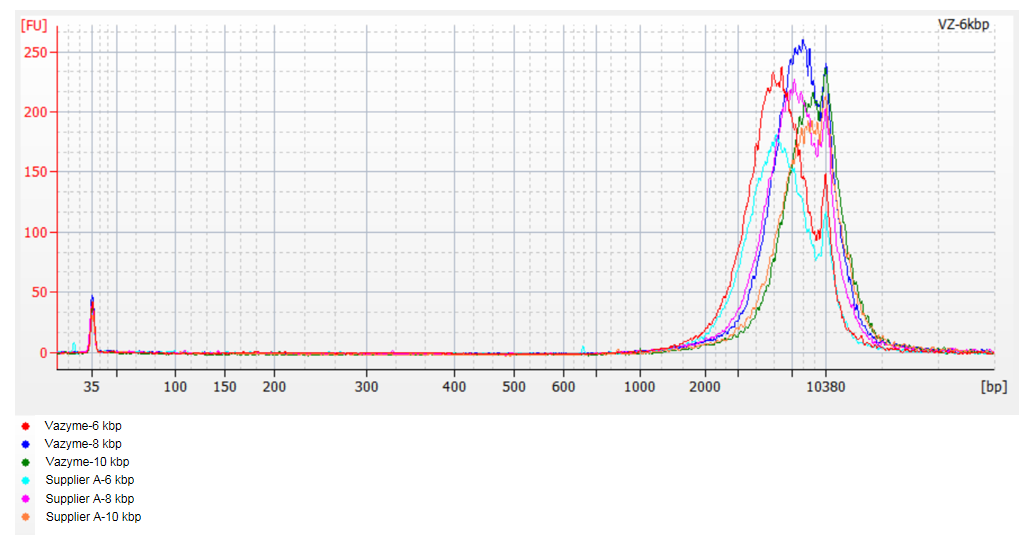Click the lower marker peak at 35 bp
The width and height of the screenshot is (1036, 535).
[92, 300]
